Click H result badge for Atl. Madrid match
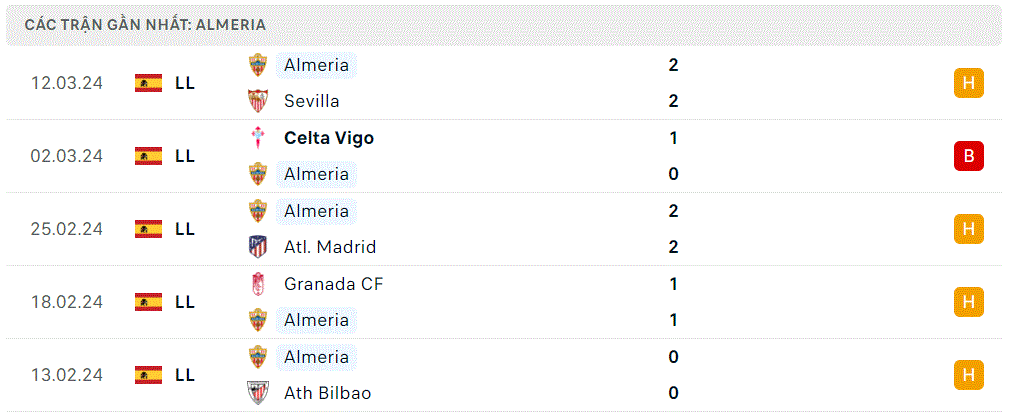This screenshot has height=416, width=1020. pyautogui.click(x=969, y=229)
